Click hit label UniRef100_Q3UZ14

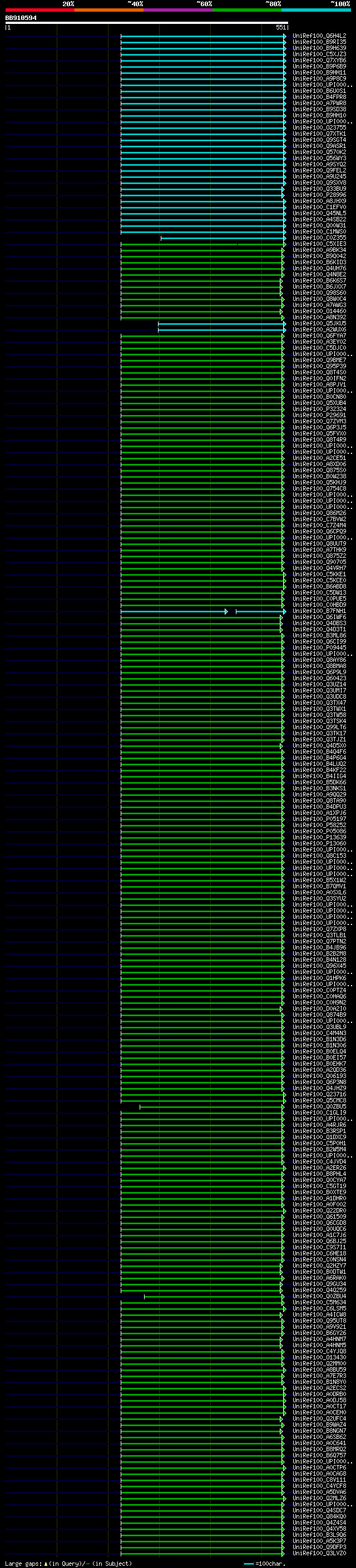tap(319, 684)
